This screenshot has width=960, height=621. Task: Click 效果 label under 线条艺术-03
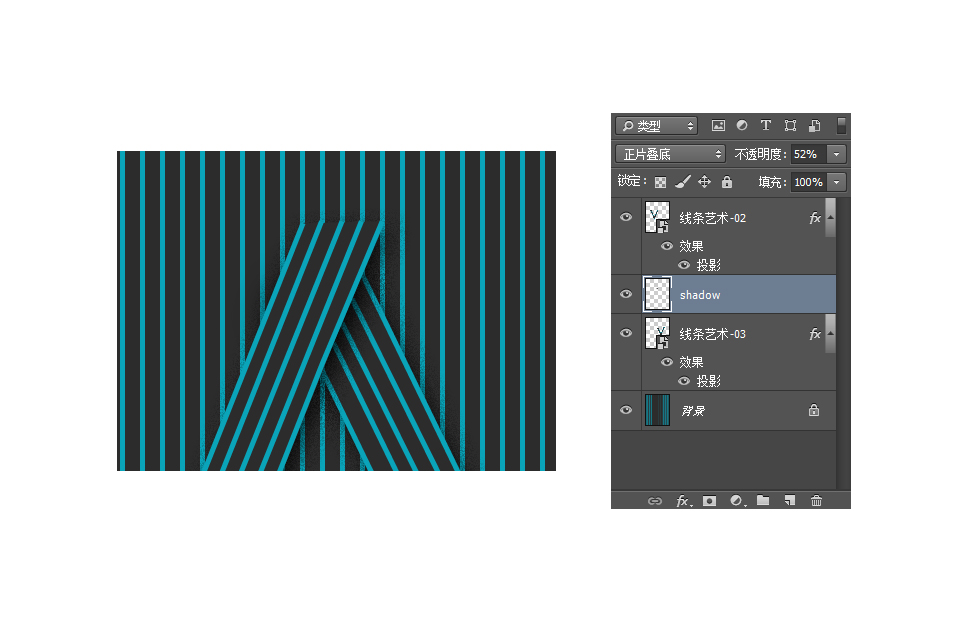(x=691, y=362)
